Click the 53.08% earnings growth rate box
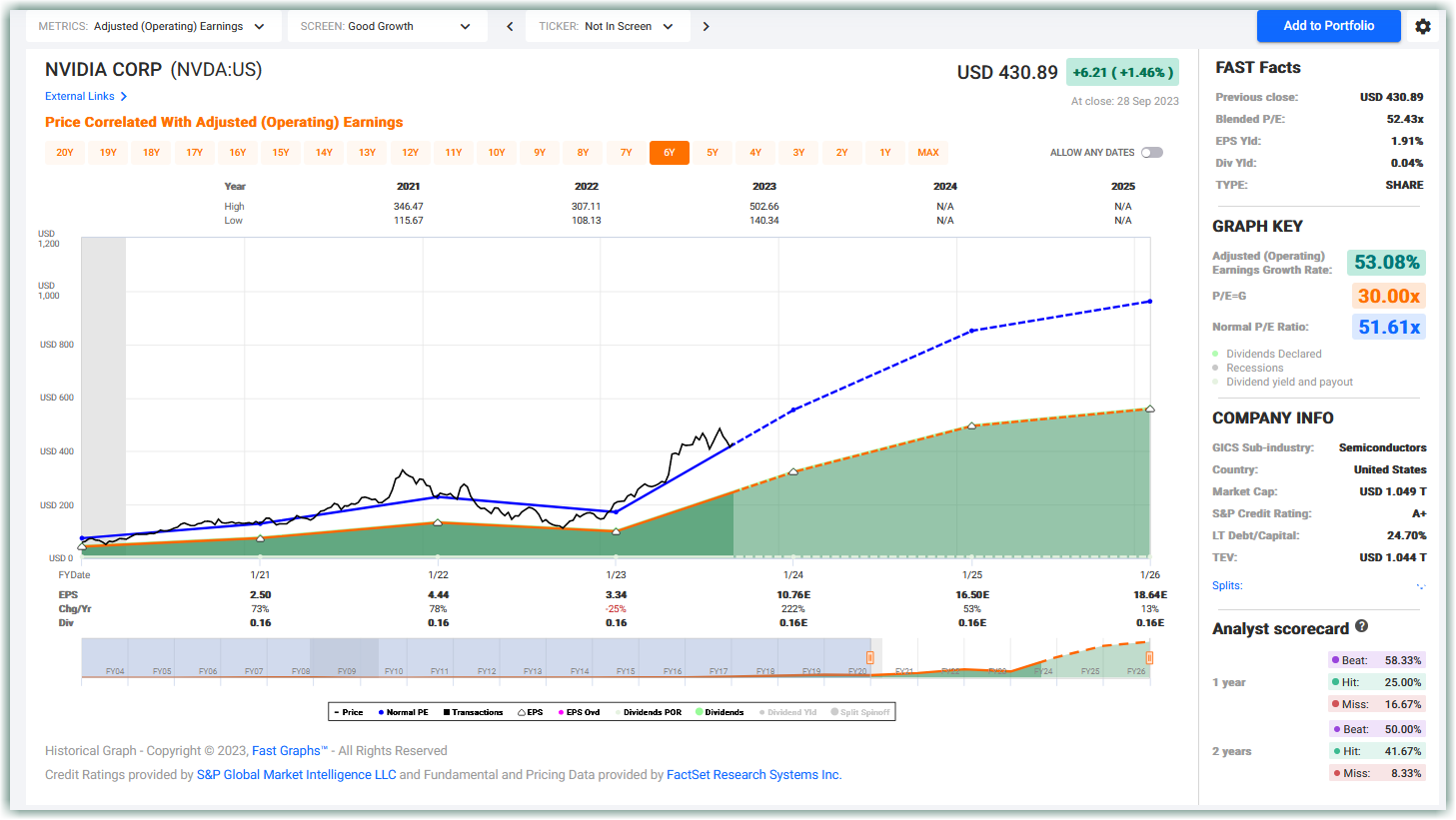Image resolution: width=1456 pixels, height=820 pixels. [1386, 263]
